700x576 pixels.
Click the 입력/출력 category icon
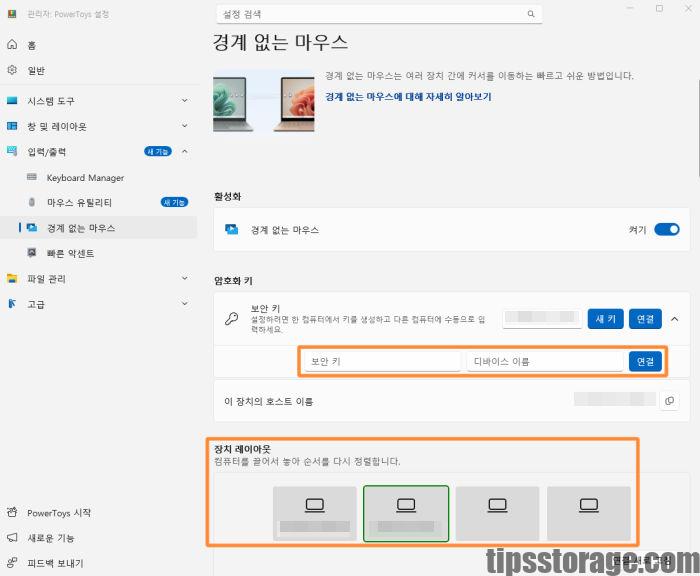12,151
